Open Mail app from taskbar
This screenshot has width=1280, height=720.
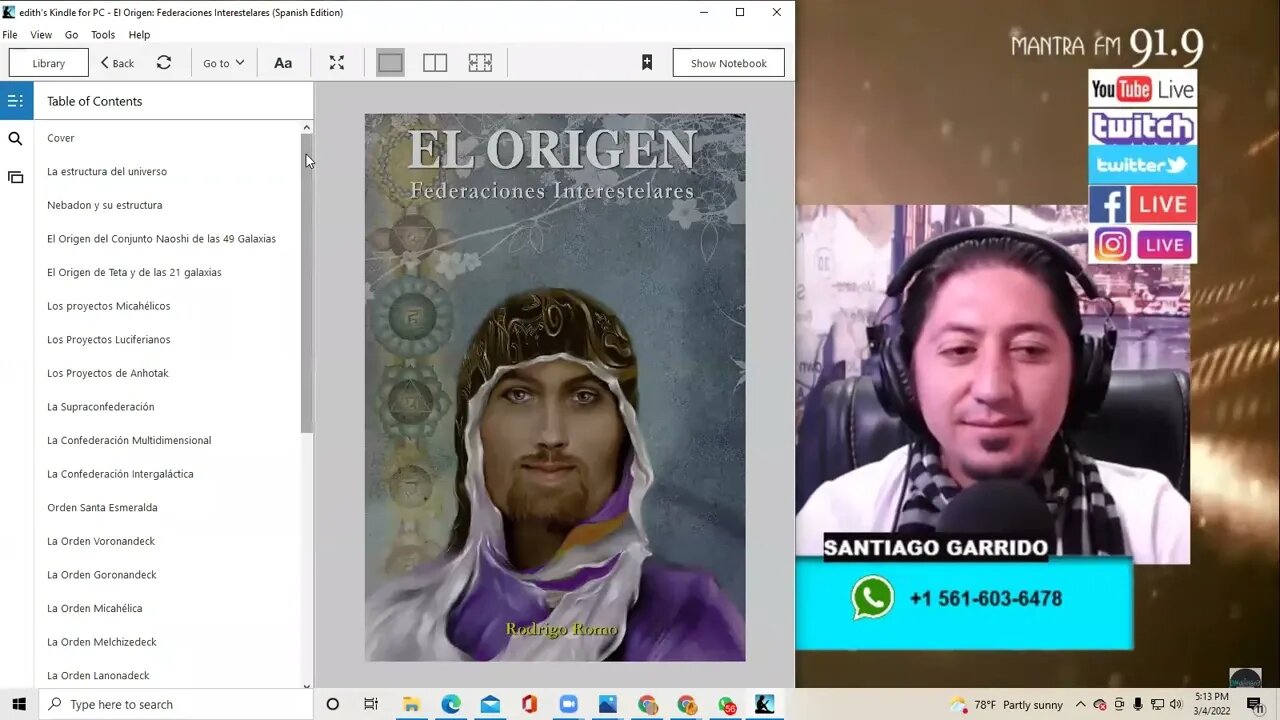490,704
